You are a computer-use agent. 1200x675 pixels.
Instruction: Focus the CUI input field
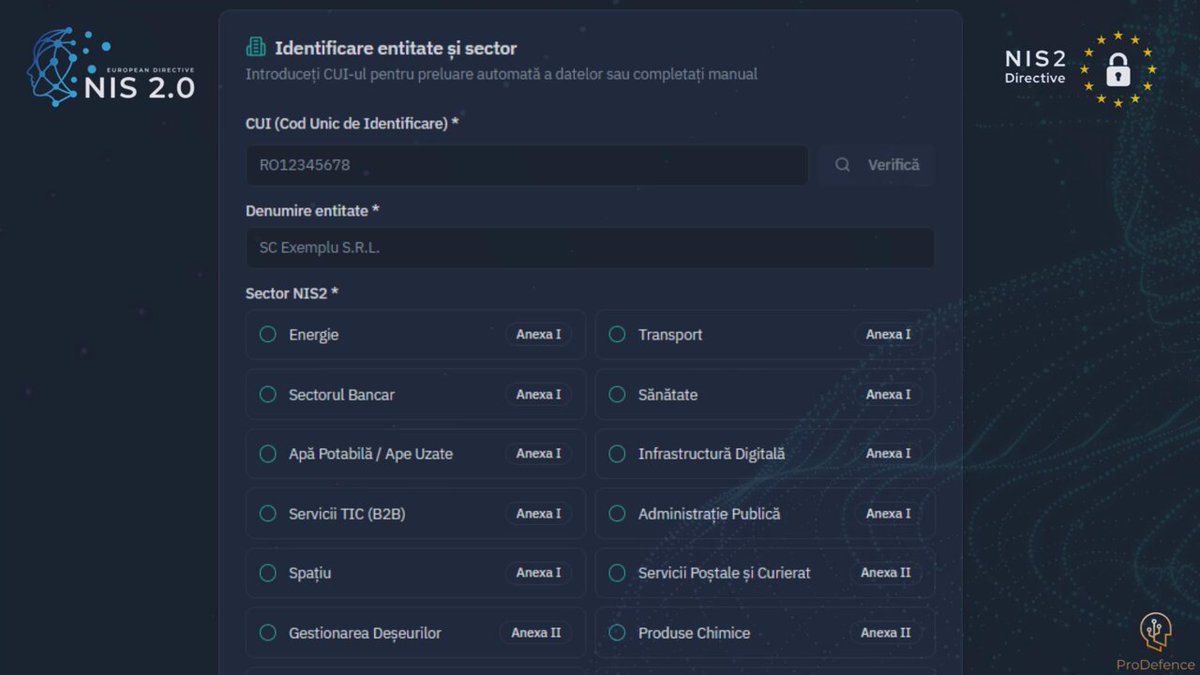[527, 165]
